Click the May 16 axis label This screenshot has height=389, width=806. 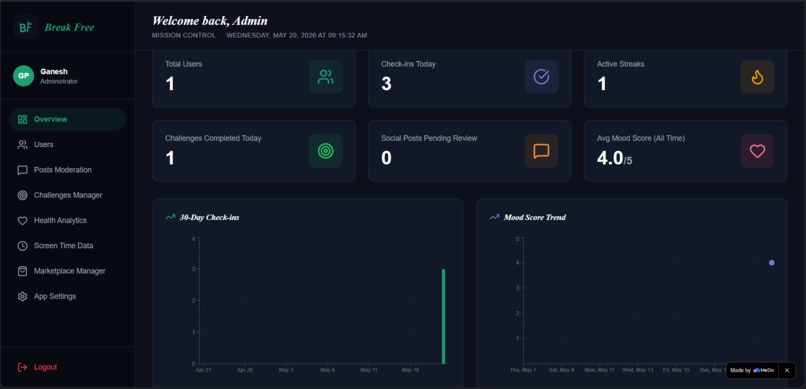pyautogui.click(x=410, y=370)
